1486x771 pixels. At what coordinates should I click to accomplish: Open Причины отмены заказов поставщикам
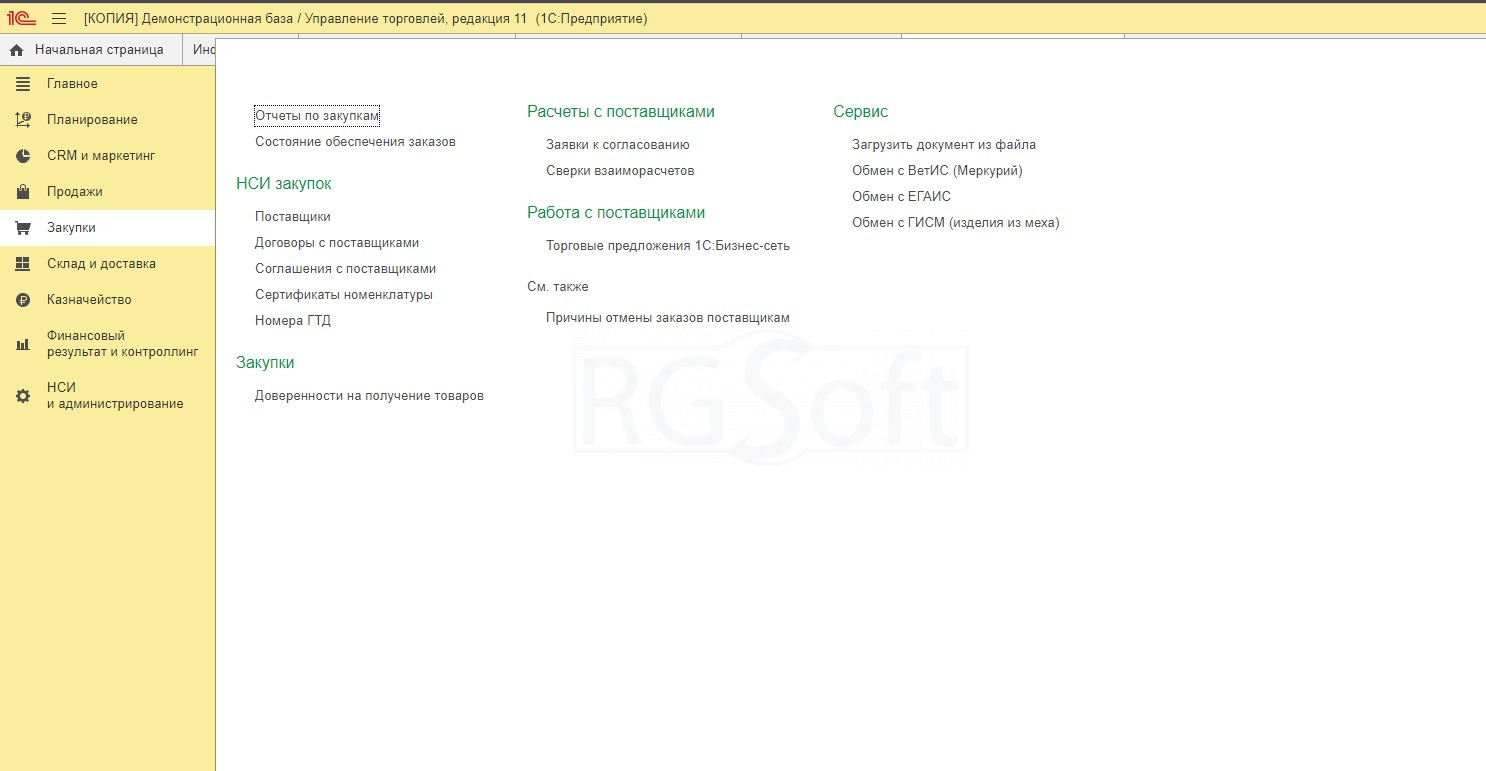668,318
